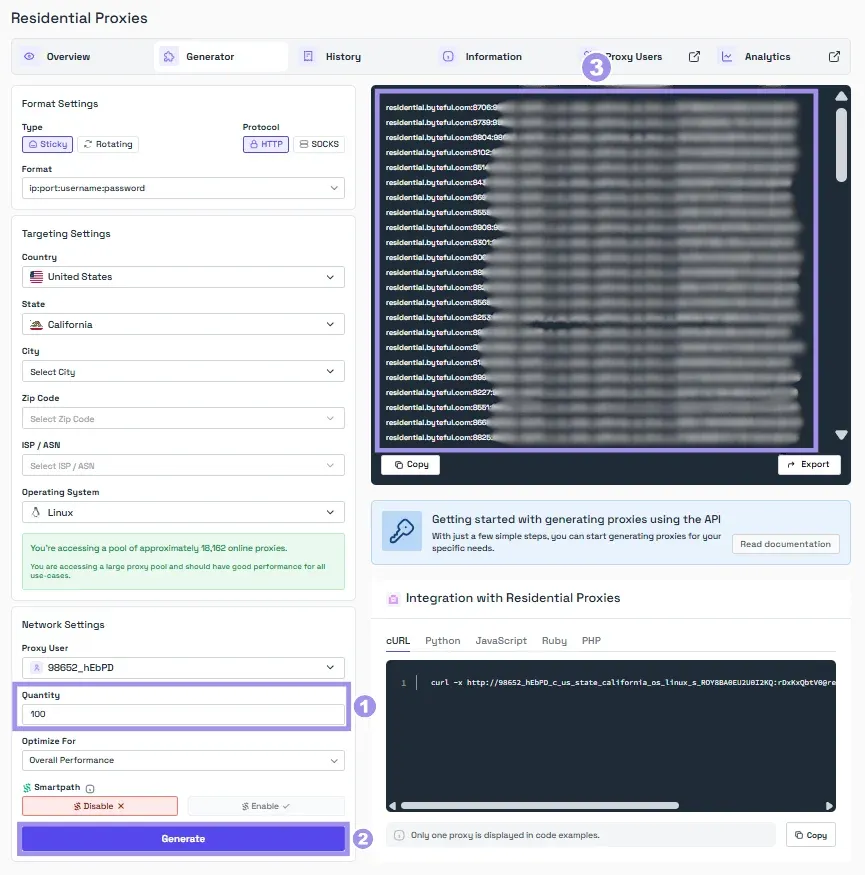Image resolution: width=865 pixels, height=875 pixels.
Task: Click info icon beside code example note
Action: pos(399,835)
